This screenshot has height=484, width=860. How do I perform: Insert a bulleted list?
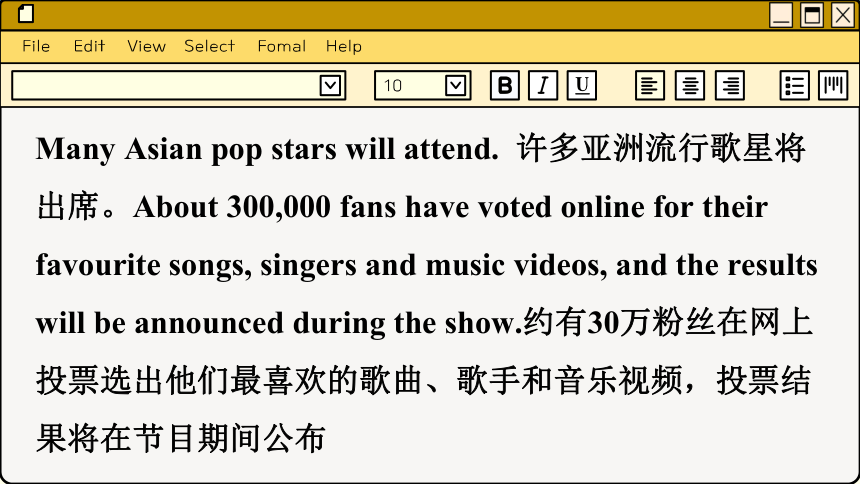tap(795, 86)
